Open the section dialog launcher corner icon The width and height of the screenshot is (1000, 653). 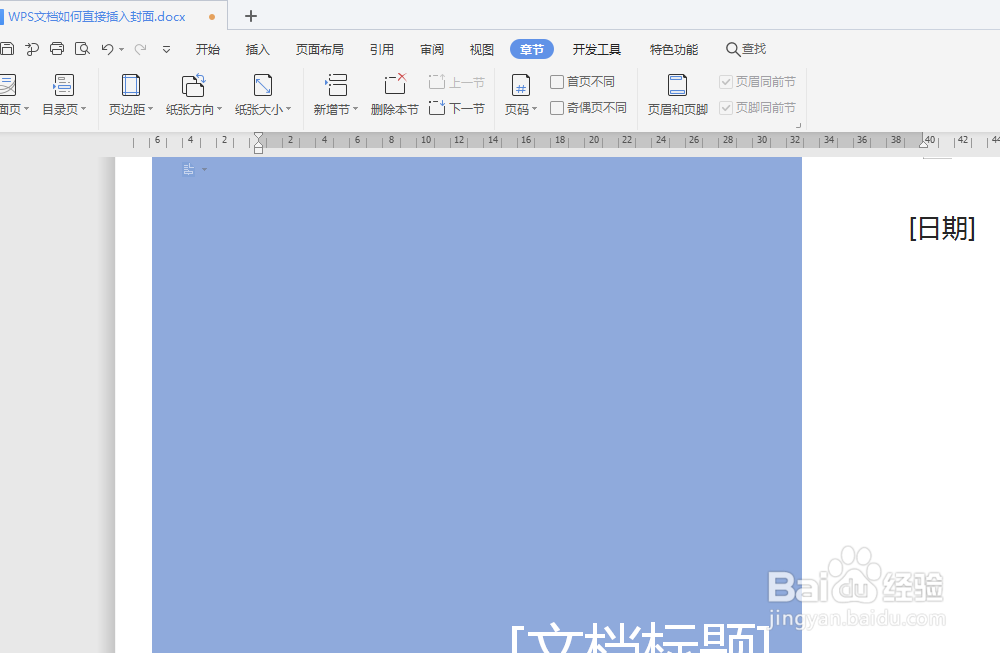coord(798,126)
